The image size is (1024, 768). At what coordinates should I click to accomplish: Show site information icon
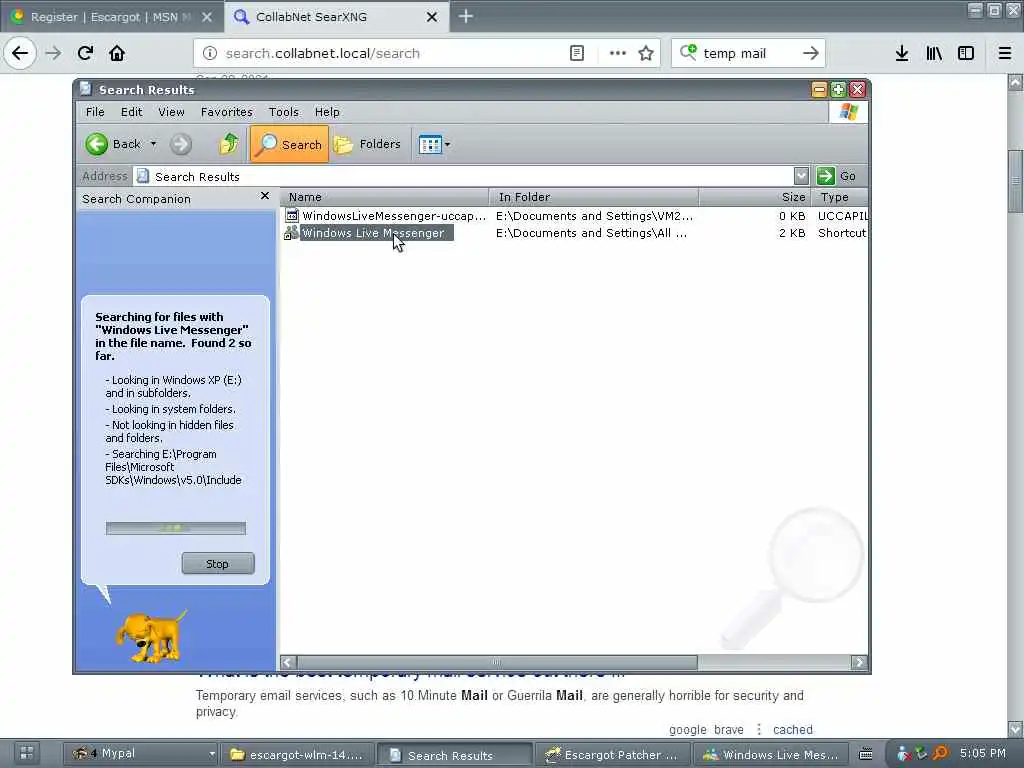210,54
